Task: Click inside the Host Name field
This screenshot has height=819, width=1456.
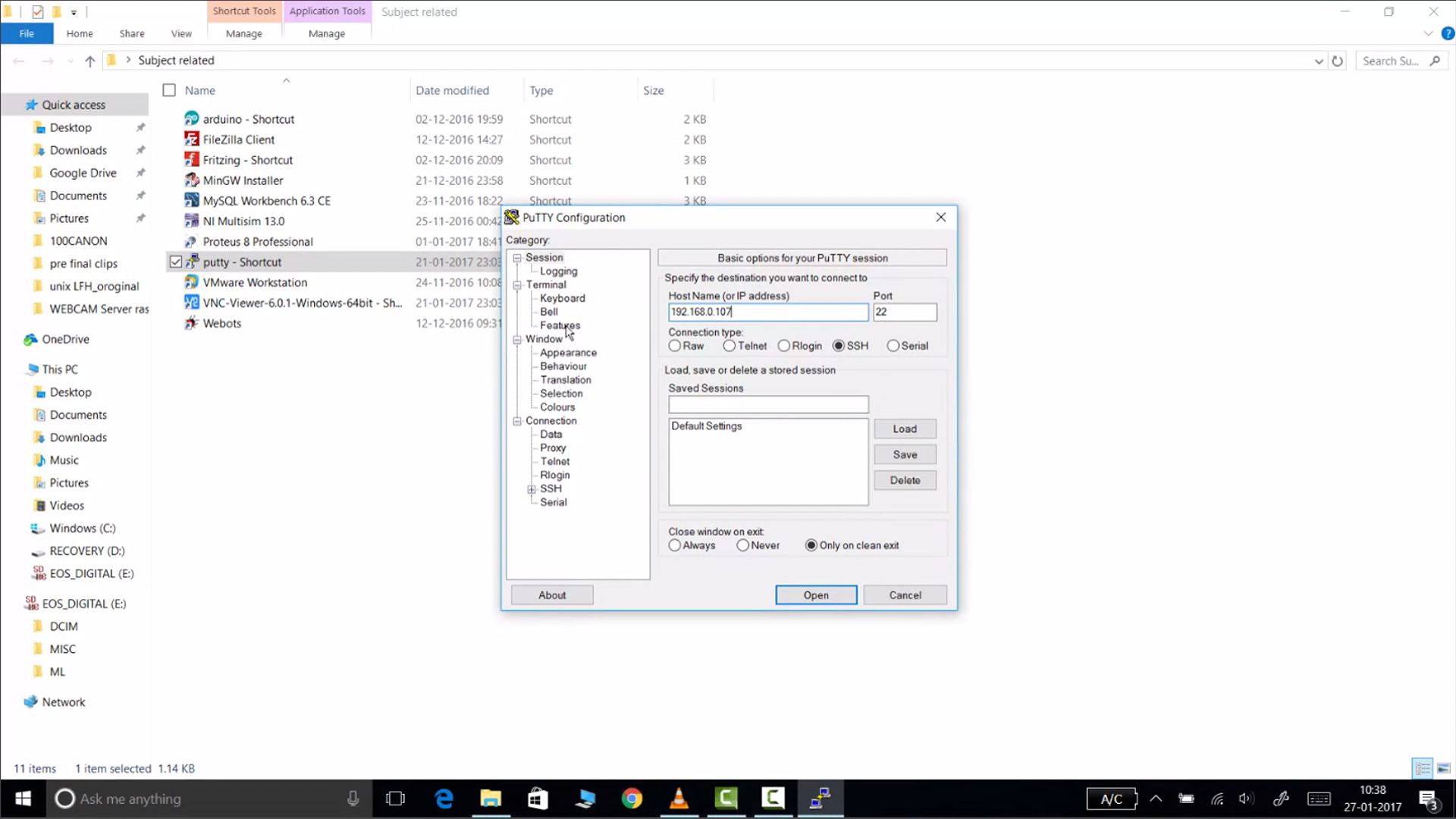Action: (x=767, y=312)
